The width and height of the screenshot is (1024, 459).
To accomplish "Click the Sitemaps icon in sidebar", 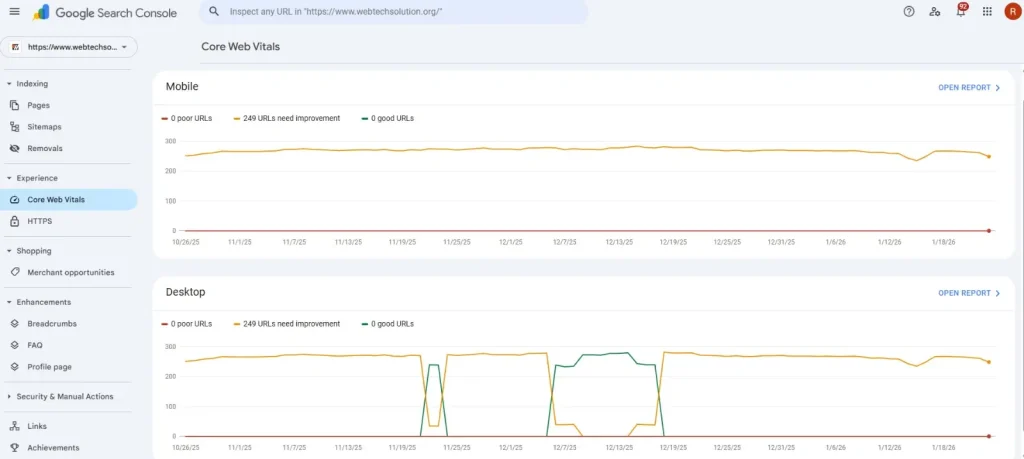I will pos(15,127).
